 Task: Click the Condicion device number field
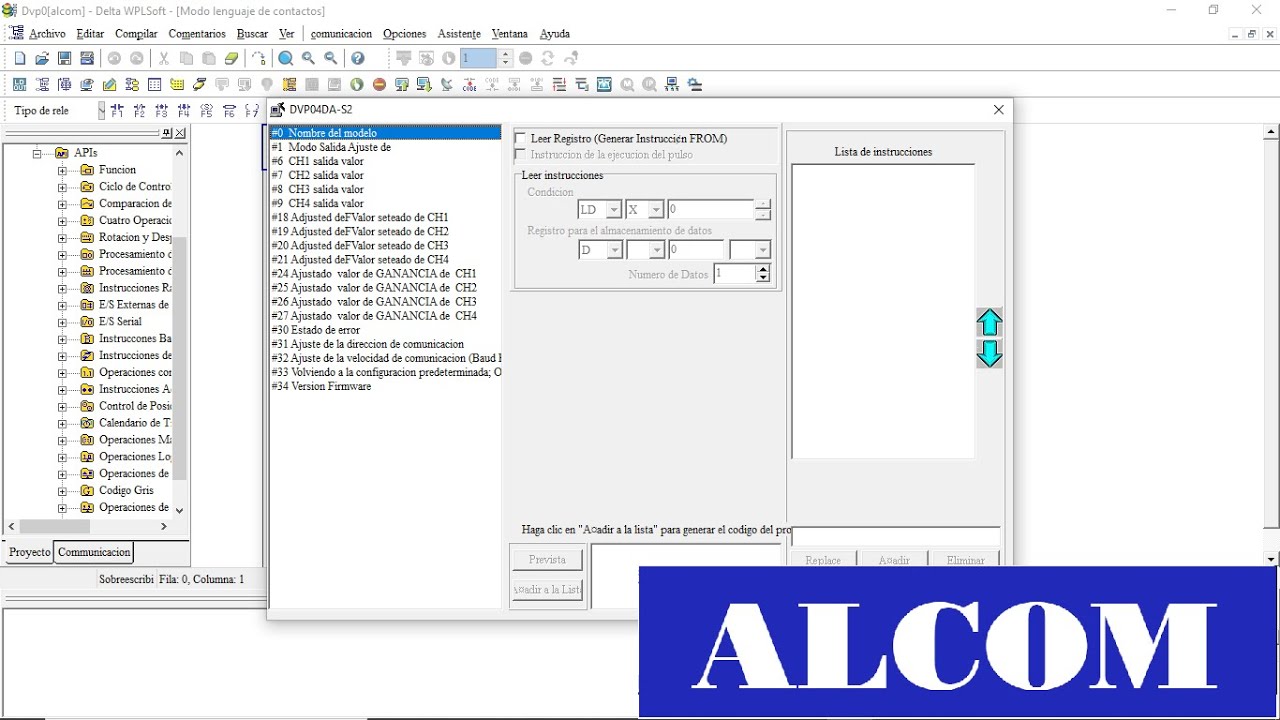pos(711,210)
